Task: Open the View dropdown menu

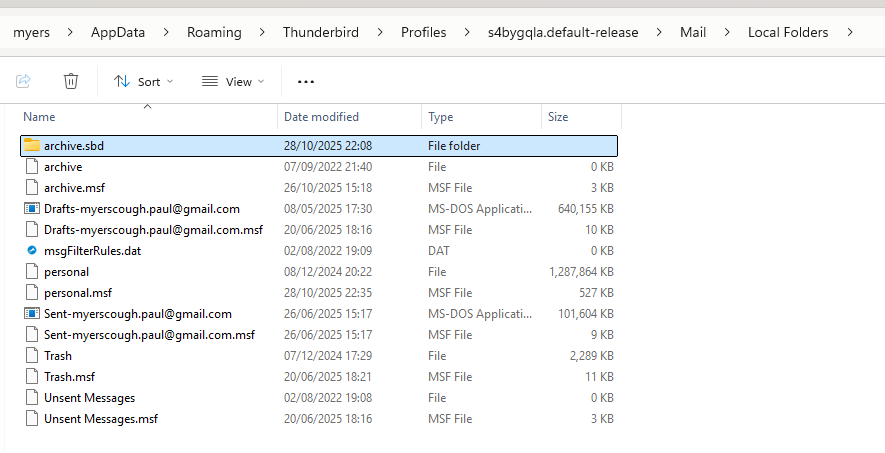Action: point(233,82)
